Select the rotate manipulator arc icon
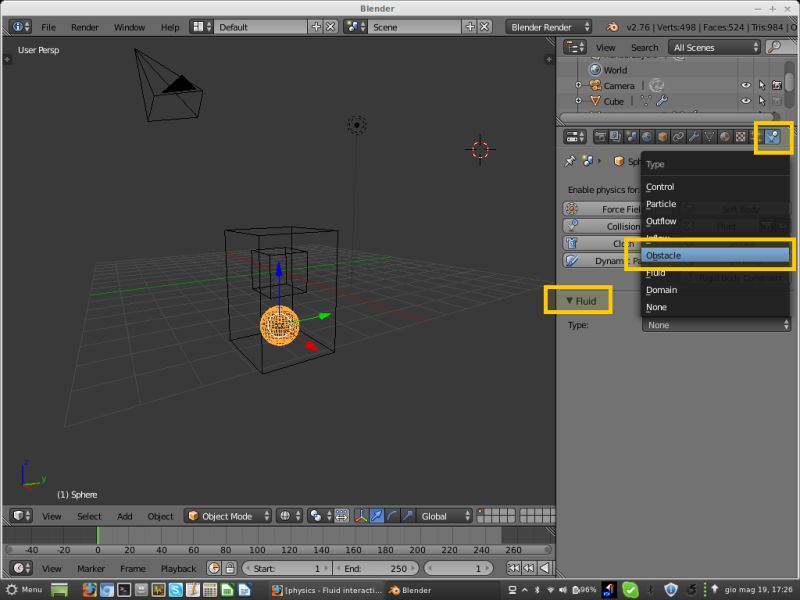Screen dimensions: 800x600 coord(392,516)
